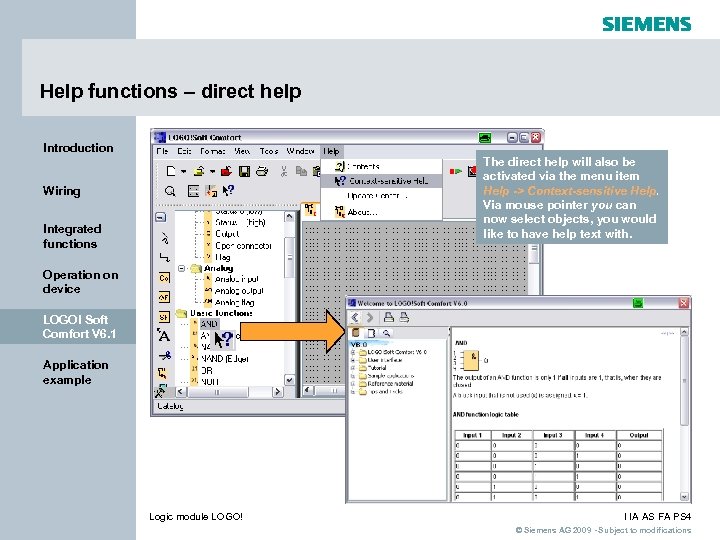The height and width of the screenshot is (540, 720).
Task: Select Analog input in catalog tree
Action: coord(236,279)
